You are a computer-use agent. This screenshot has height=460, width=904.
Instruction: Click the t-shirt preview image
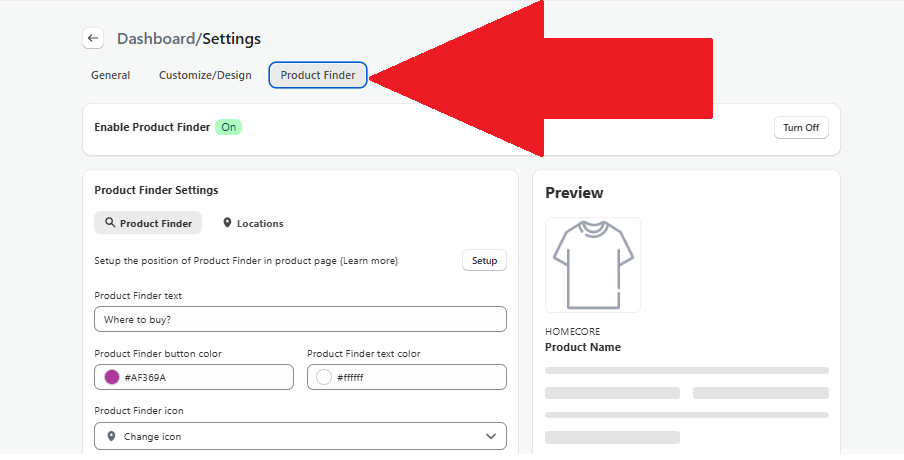click(x=593, y=264)
